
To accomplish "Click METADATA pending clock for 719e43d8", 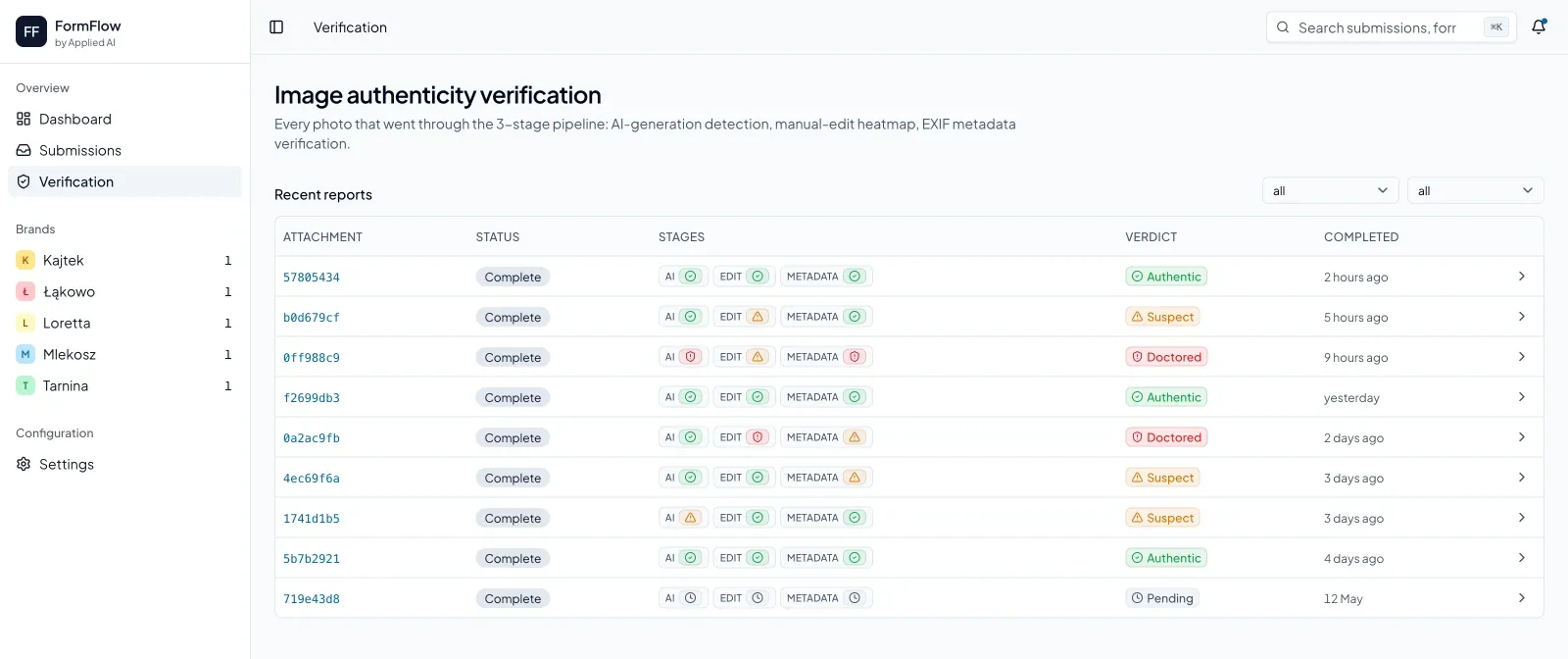I will coord(855,598).
